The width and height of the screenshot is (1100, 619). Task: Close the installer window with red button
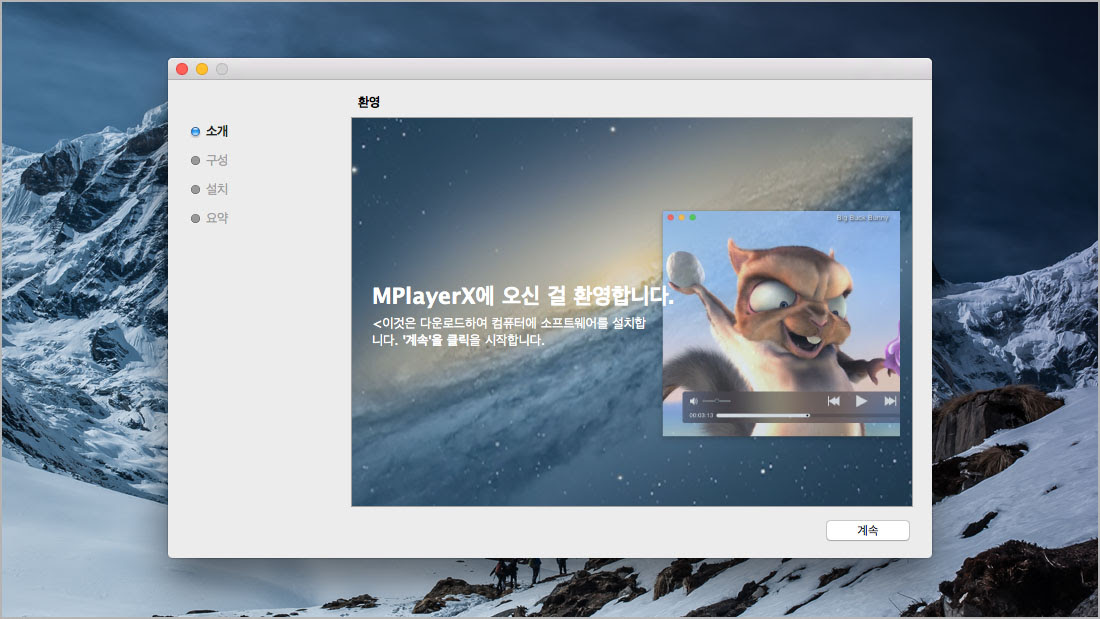coord(182,69)
